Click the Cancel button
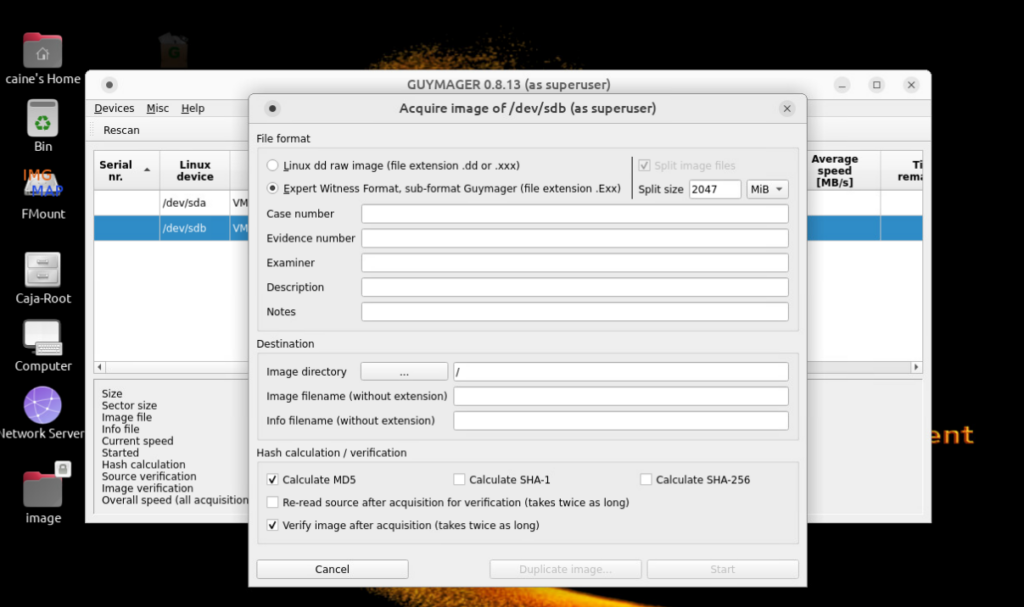This screenshot has width=1024, height=607. point(332,569)
